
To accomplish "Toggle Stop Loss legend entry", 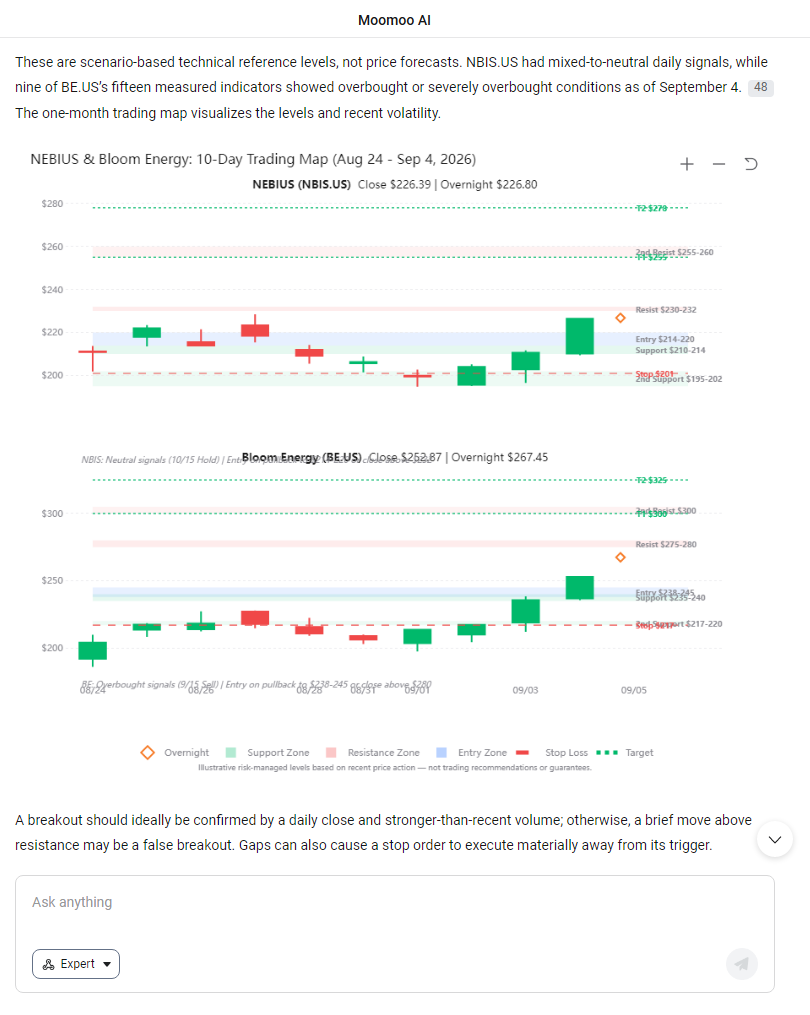I will [x=552, y=753].
